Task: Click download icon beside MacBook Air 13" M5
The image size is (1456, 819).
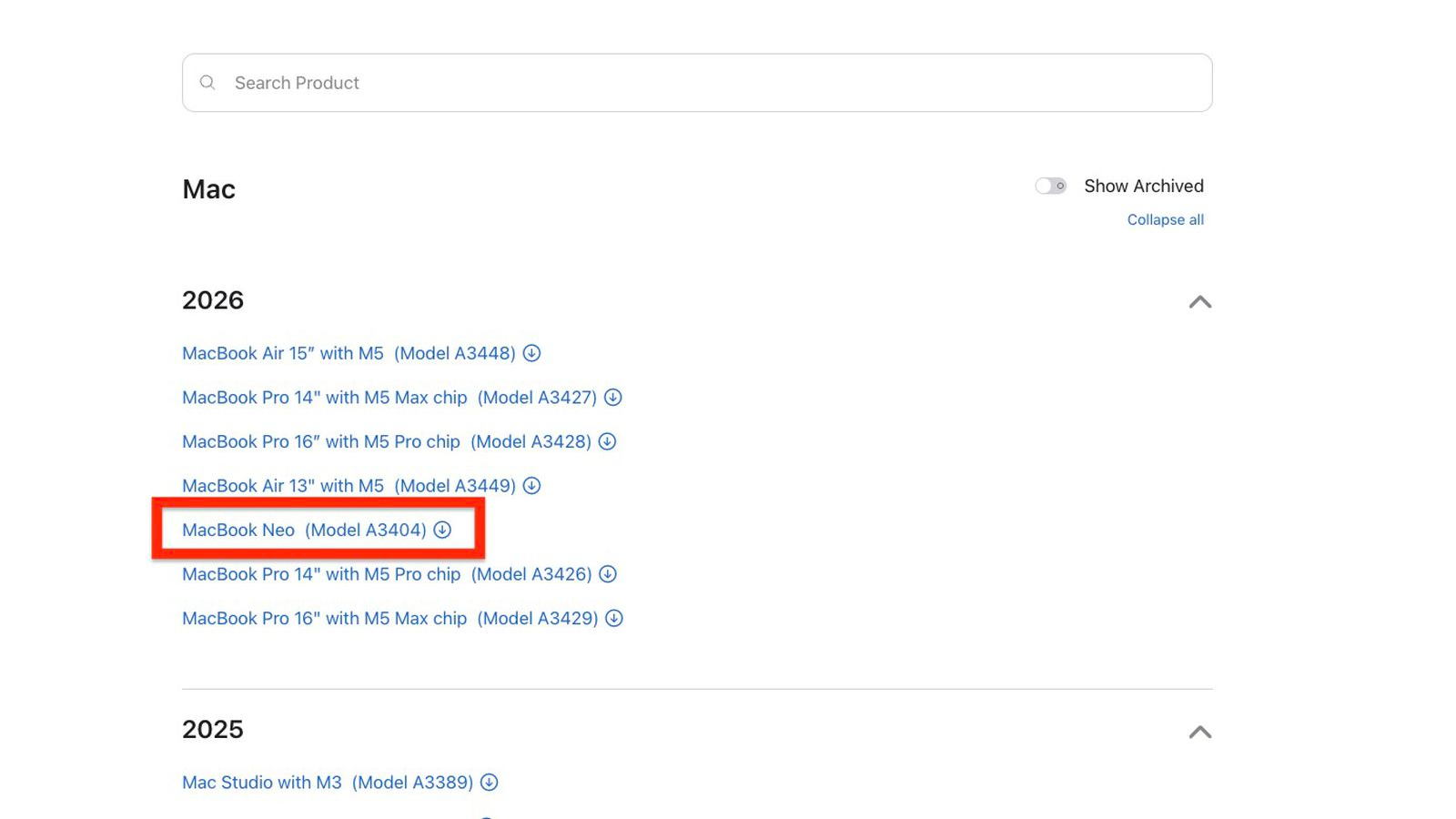Action: click(531, 486)
